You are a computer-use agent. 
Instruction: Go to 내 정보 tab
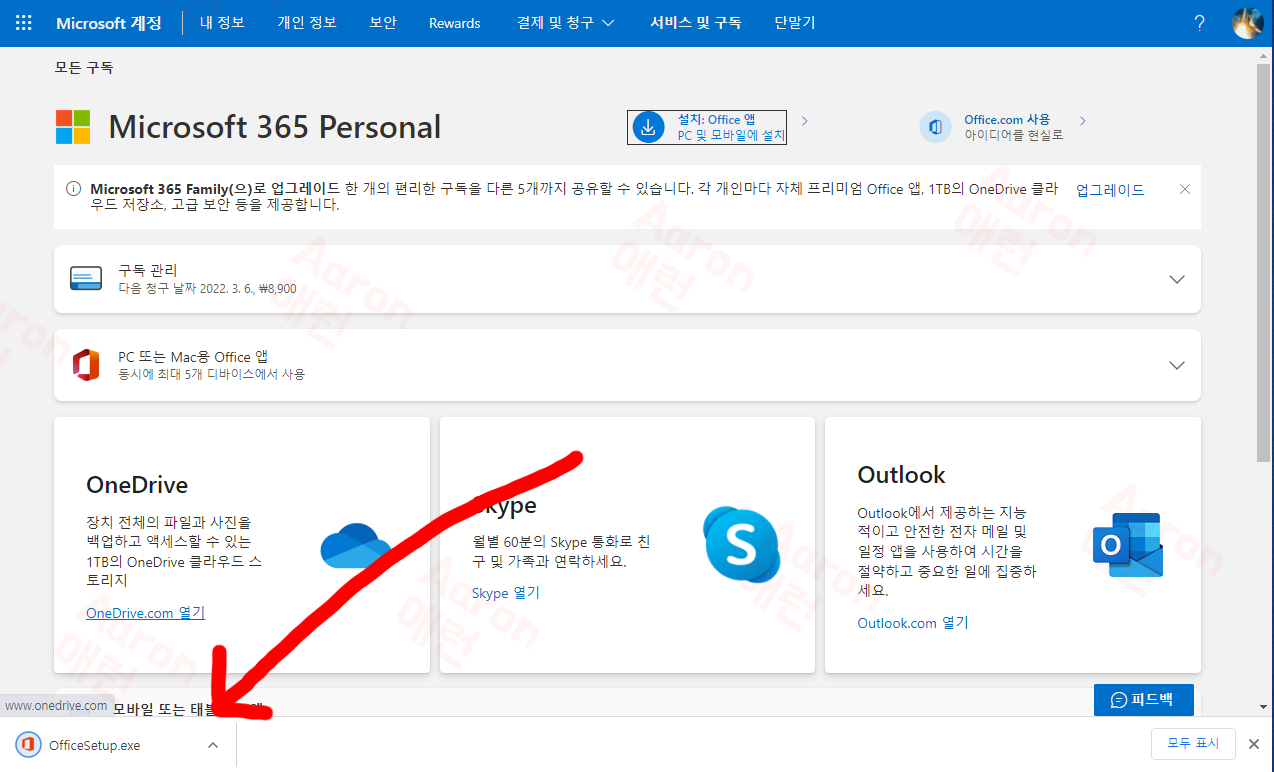pos(222,23)
